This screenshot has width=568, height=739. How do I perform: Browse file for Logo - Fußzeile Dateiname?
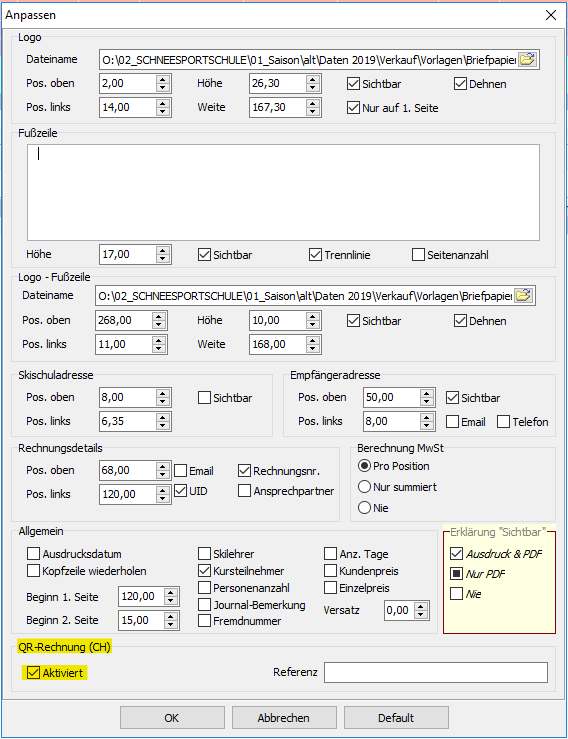click(523, 296)
